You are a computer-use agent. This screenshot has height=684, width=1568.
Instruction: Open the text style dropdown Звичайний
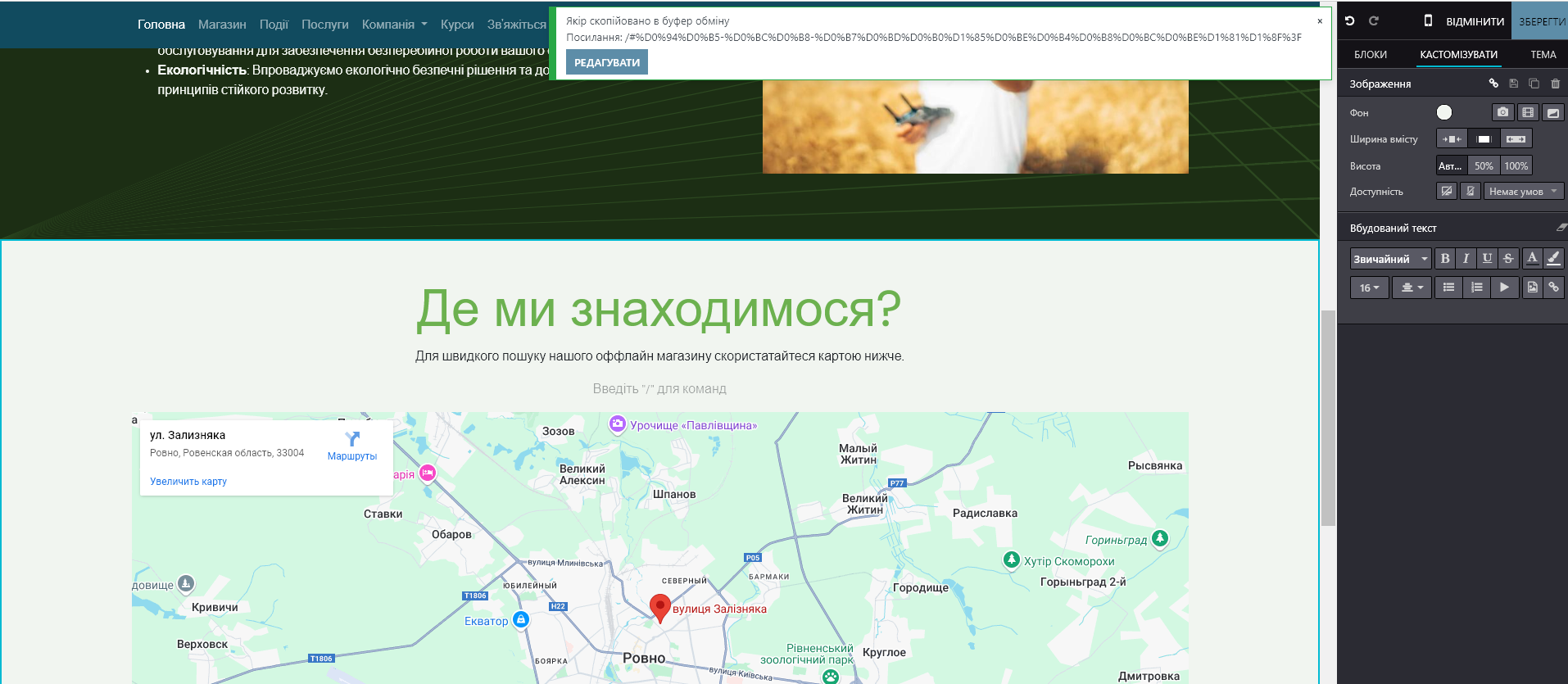(1390, 259)
